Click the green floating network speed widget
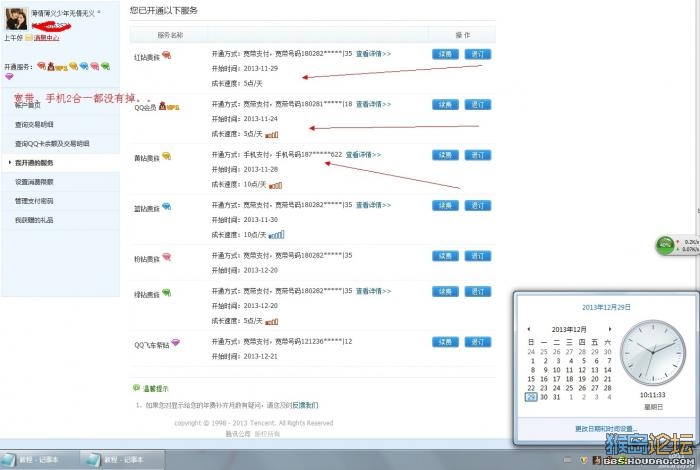The image size is (700, 470). tap(677, 246)
